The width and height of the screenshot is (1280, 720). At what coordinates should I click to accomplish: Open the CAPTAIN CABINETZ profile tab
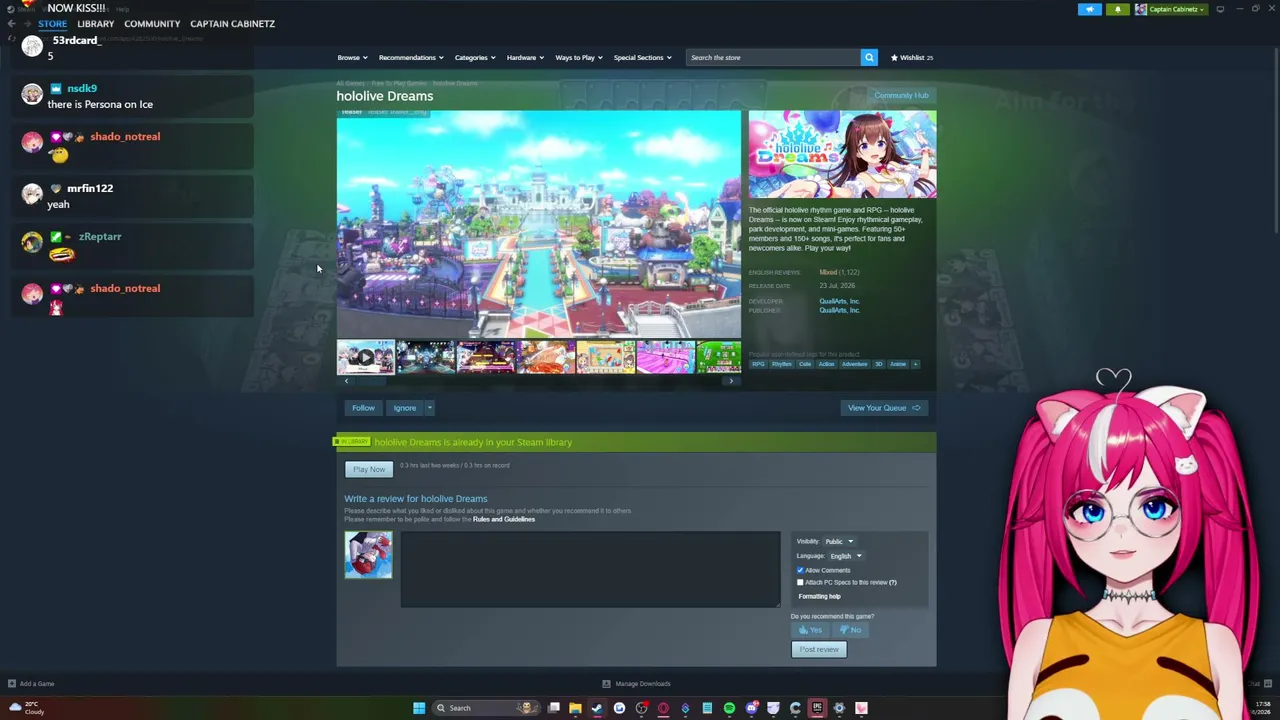[232, 23]
